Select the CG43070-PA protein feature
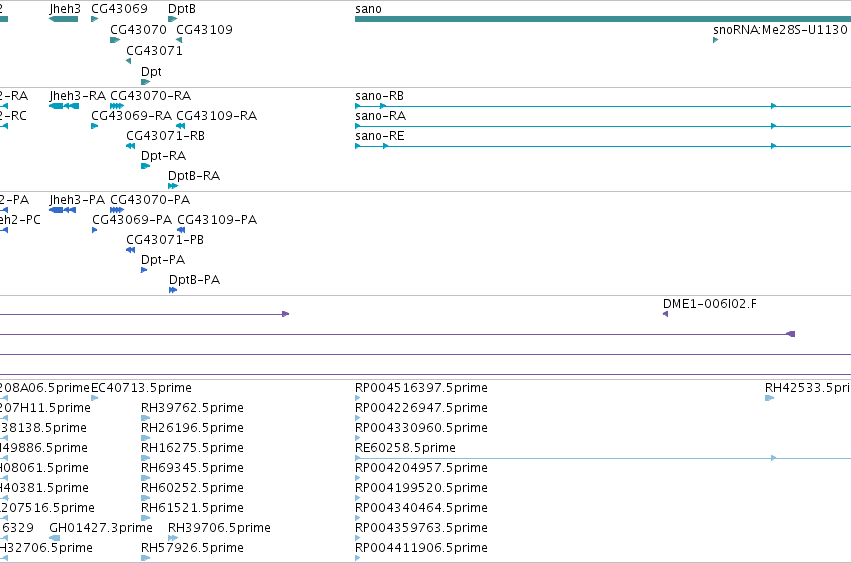This screenshot has height=563, width=851. point(117,210)
